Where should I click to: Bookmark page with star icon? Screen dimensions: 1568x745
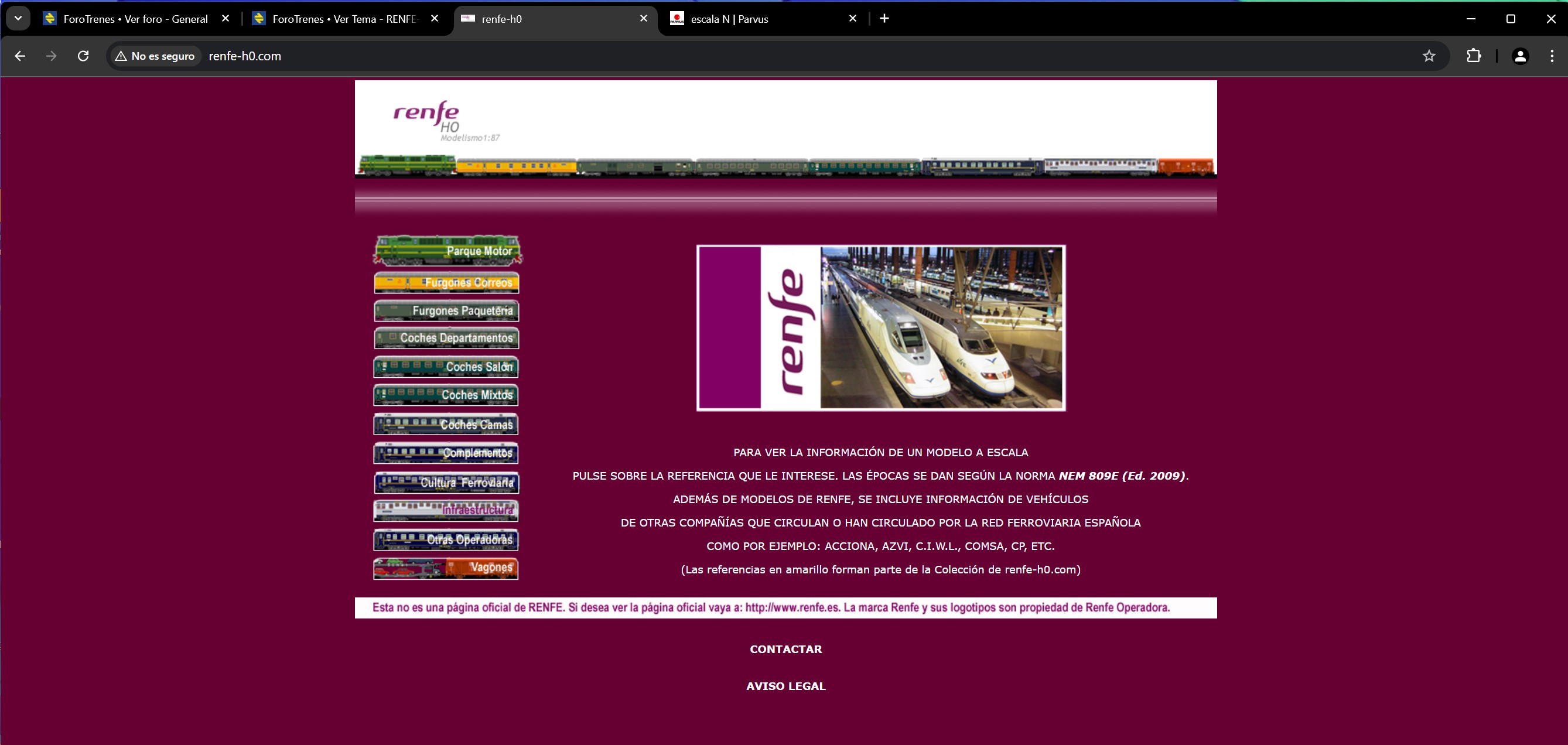coord(1429,56)
